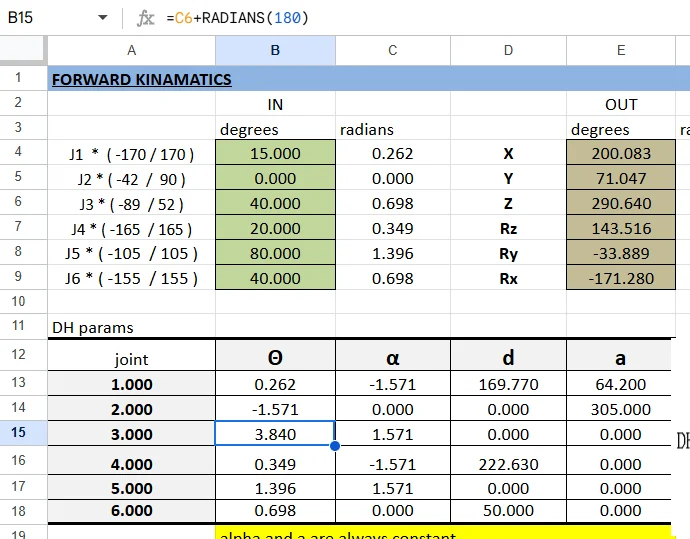690x539 pixels.
Task: Select radians cell 1.396 in row 8
Action: click(x=393, y=253)
